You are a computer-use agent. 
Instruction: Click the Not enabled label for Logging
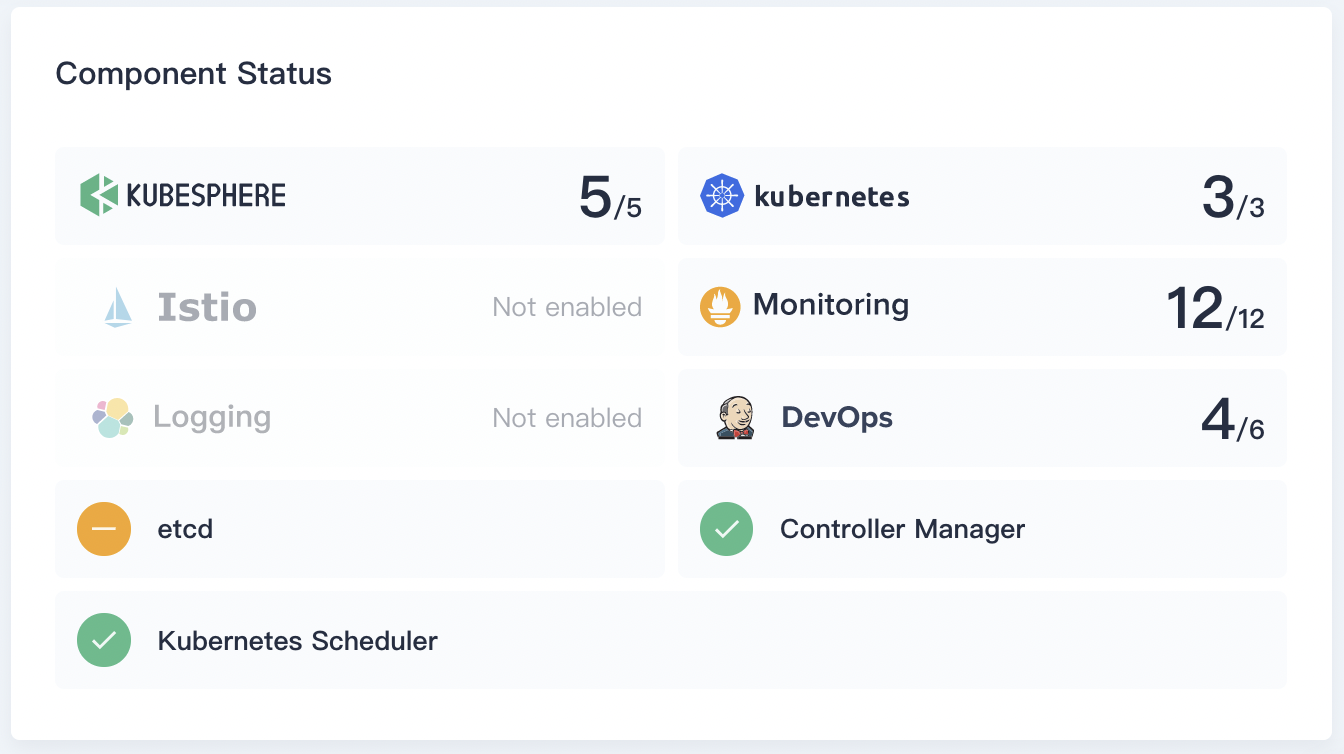click(567, 418)
